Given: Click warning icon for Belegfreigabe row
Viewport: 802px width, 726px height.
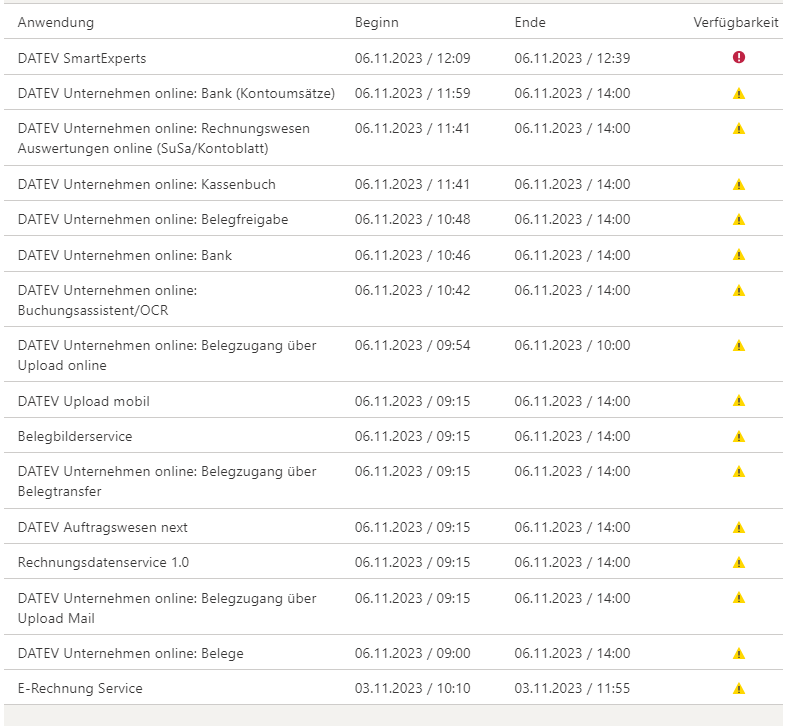Looking at the screenshot, I should pyautogui.click(x=739, y=219).
